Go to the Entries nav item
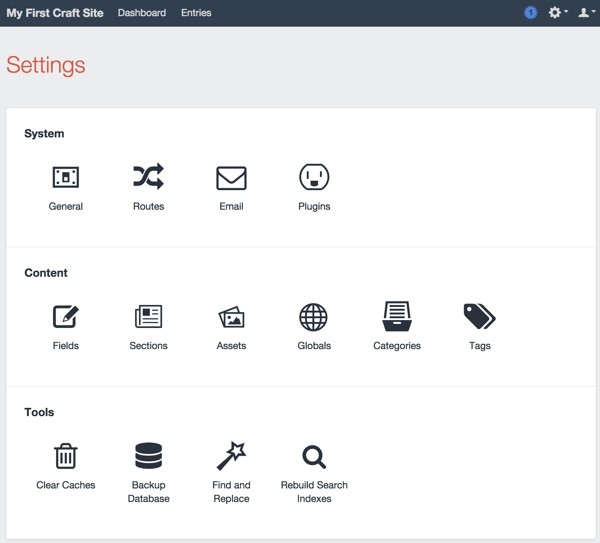 coord(196,13)
